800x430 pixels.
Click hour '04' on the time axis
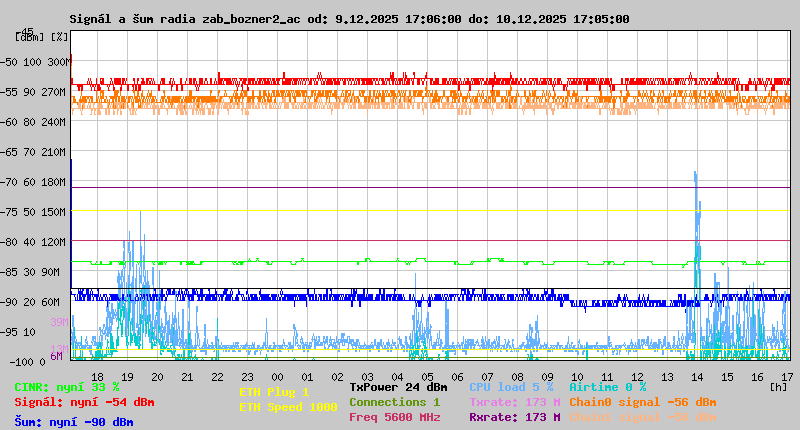pos(397,377)
